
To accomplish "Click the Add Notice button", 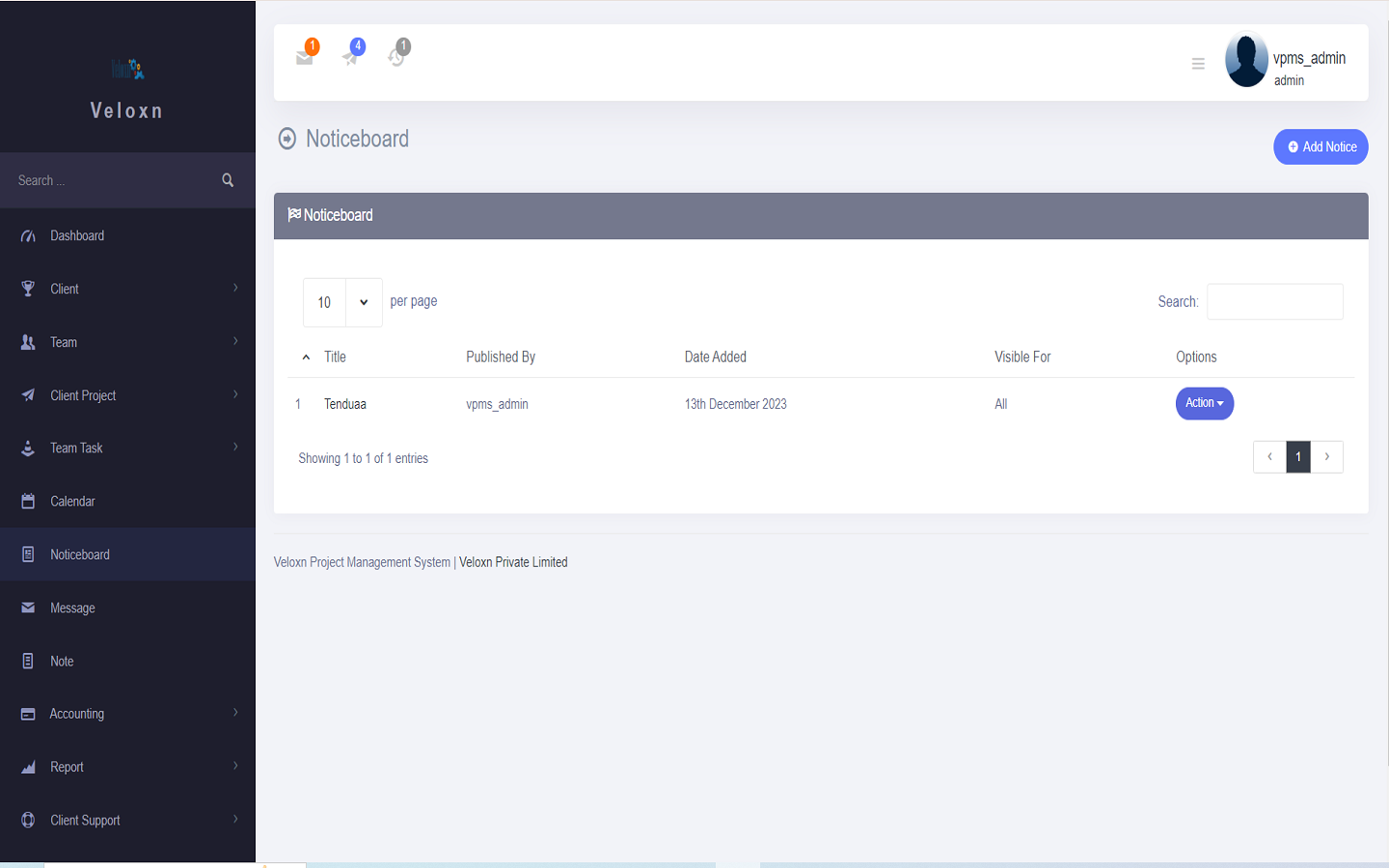I will click(1320, 147).
